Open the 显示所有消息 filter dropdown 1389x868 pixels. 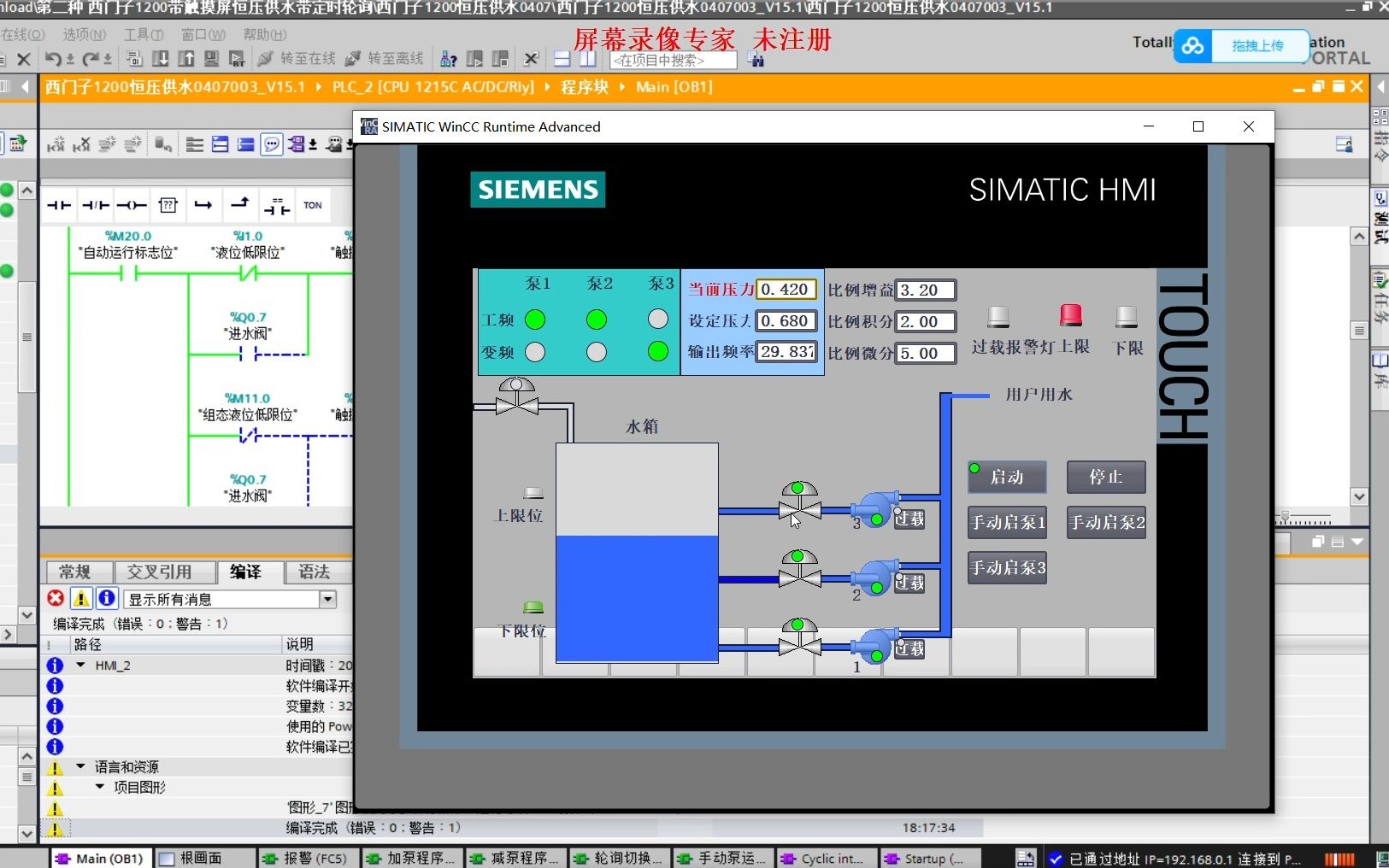click(327, 599)
